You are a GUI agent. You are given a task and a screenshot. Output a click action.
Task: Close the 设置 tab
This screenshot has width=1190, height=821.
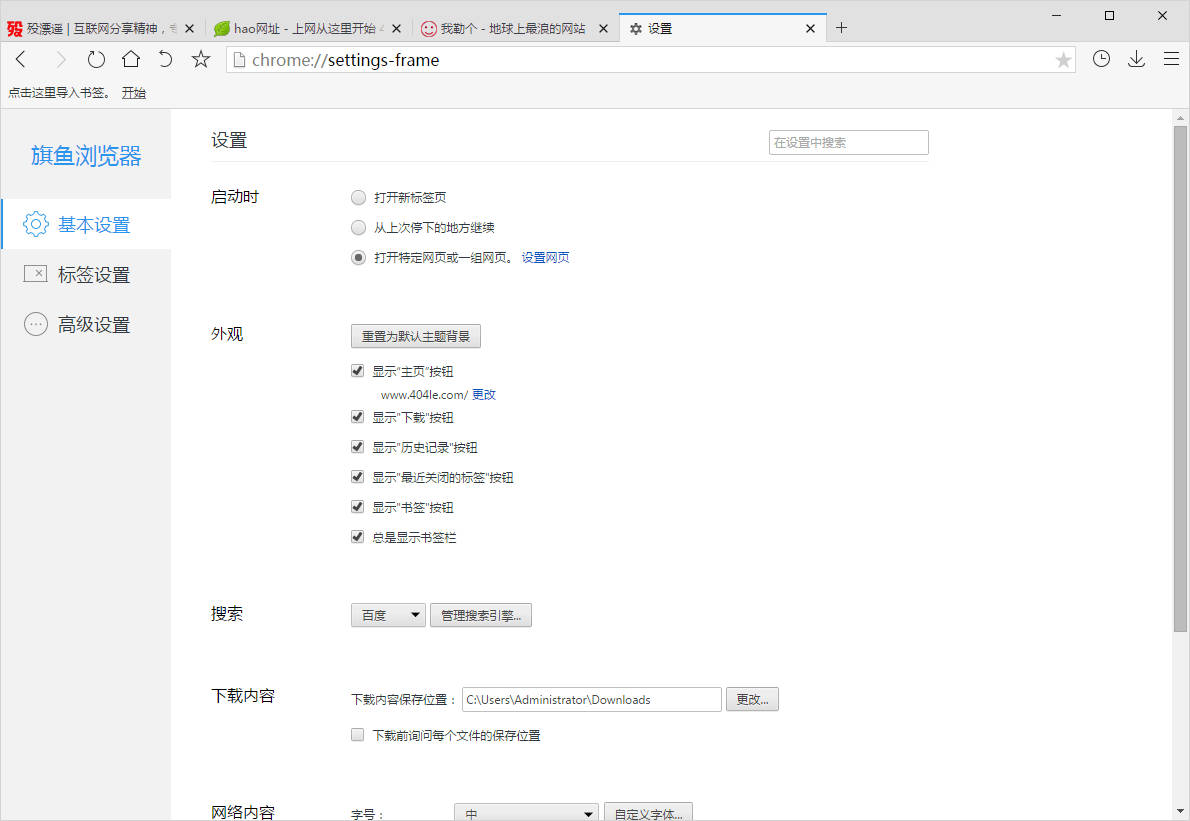click(811, 29)
